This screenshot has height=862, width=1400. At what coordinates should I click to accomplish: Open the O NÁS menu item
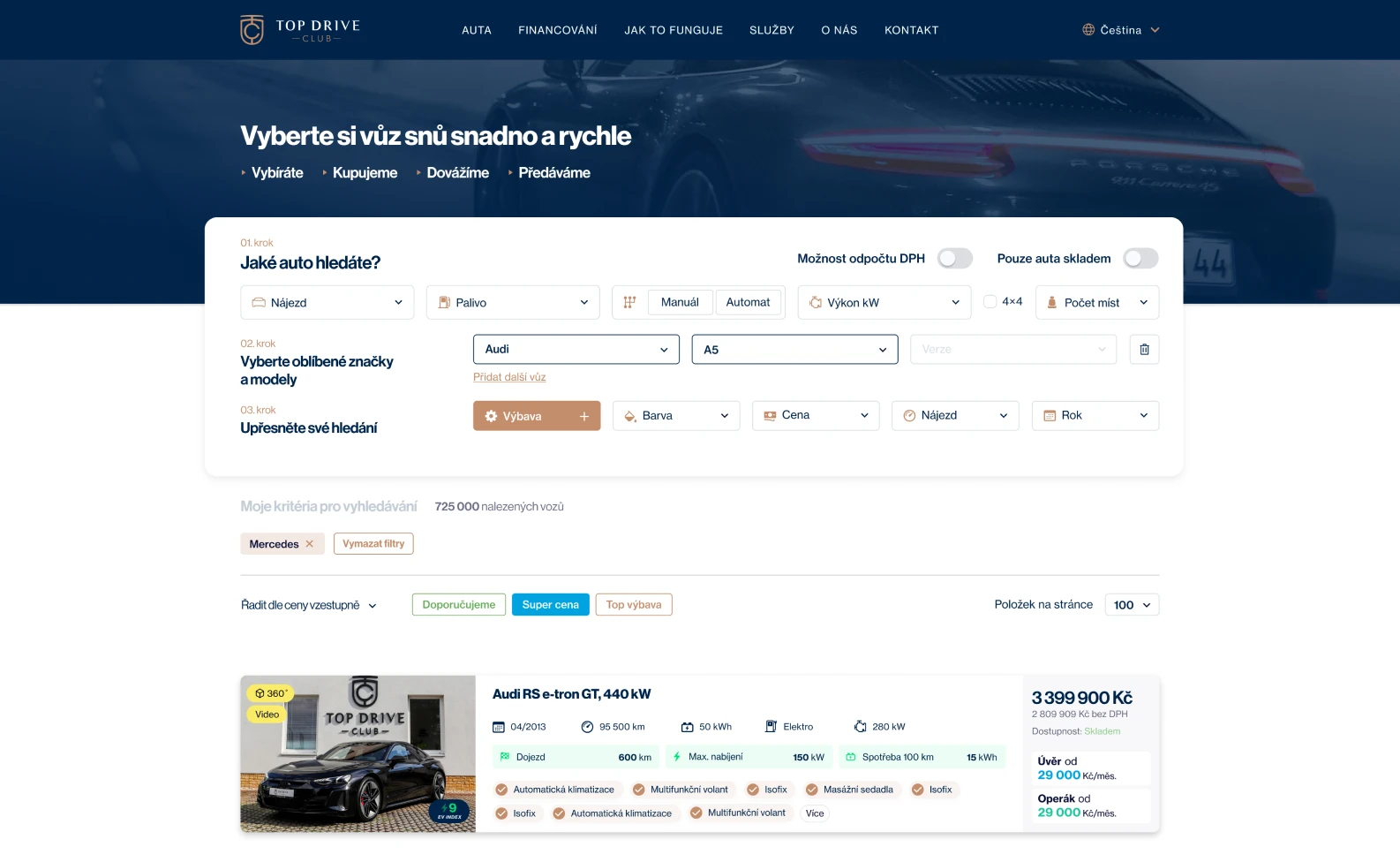pos(839,30)
